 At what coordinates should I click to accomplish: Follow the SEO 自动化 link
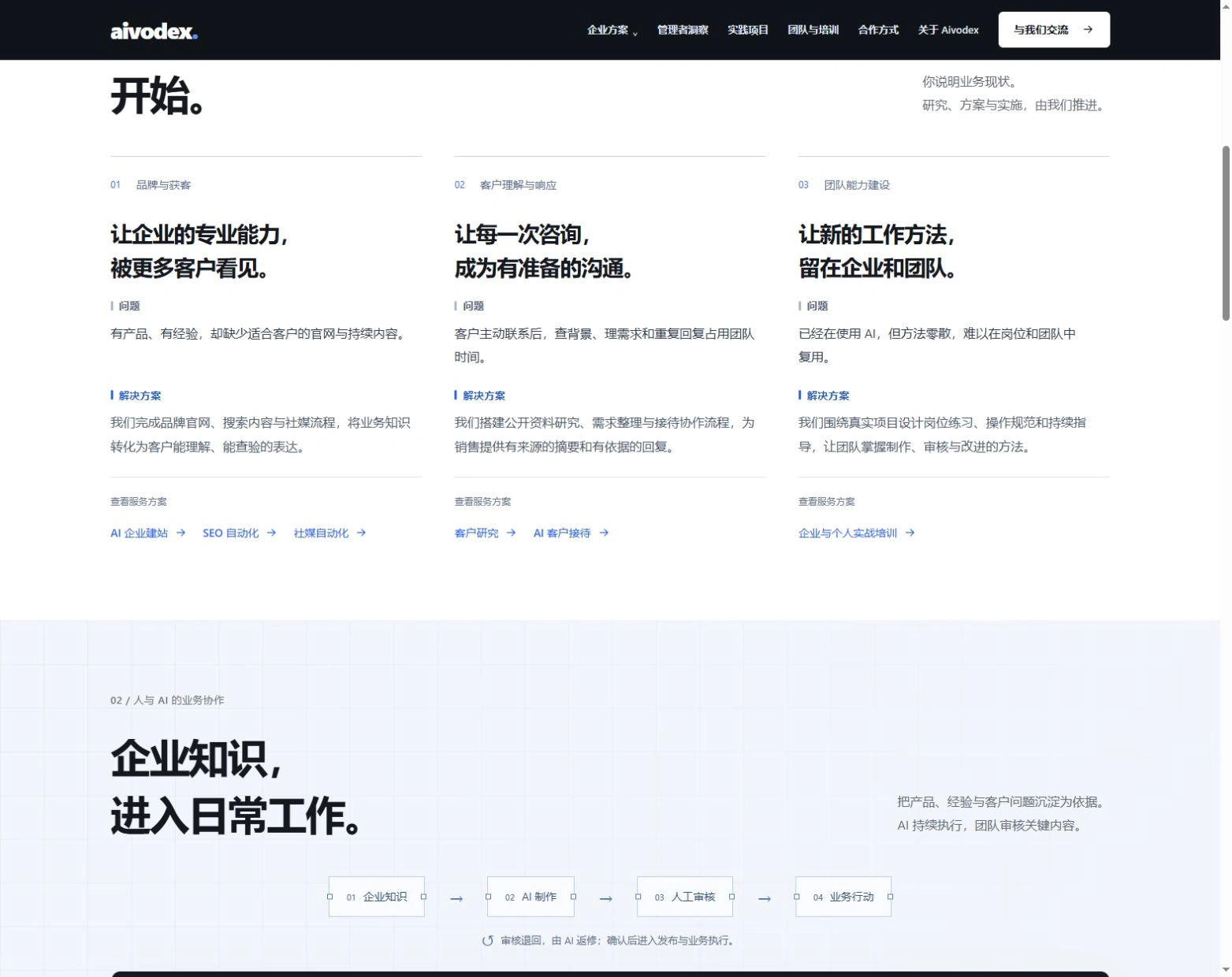pos(240,533)
